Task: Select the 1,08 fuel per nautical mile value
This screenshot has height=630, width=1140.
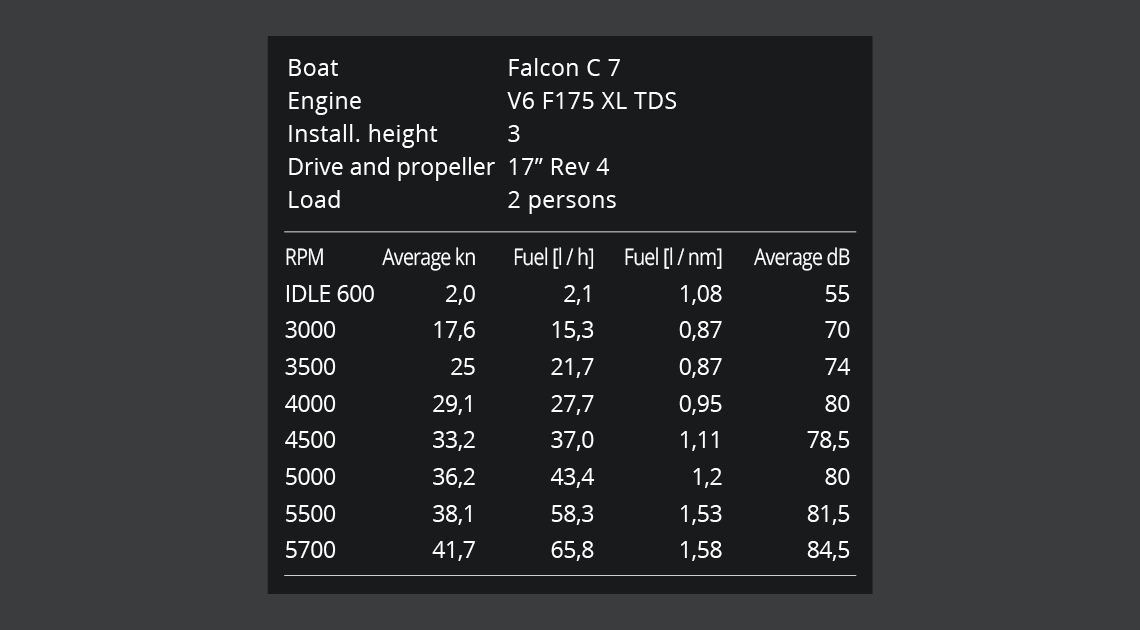Action: coord(700,294)
